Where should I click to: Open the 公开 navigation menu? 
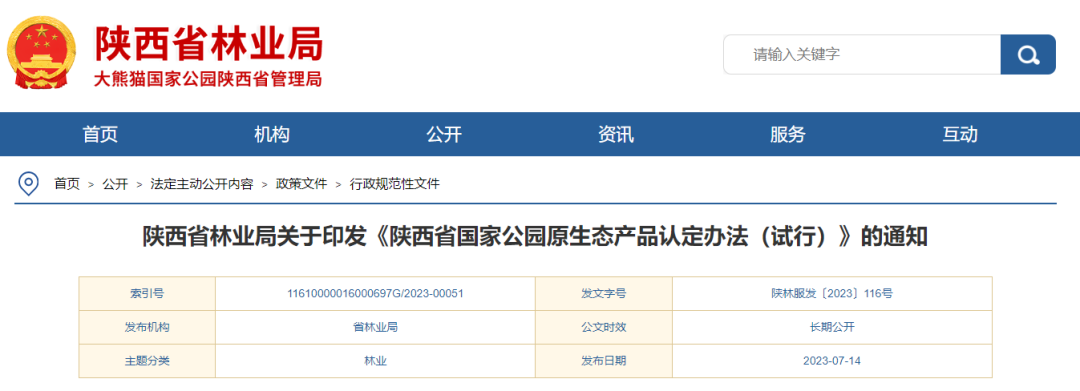(444, 134)
